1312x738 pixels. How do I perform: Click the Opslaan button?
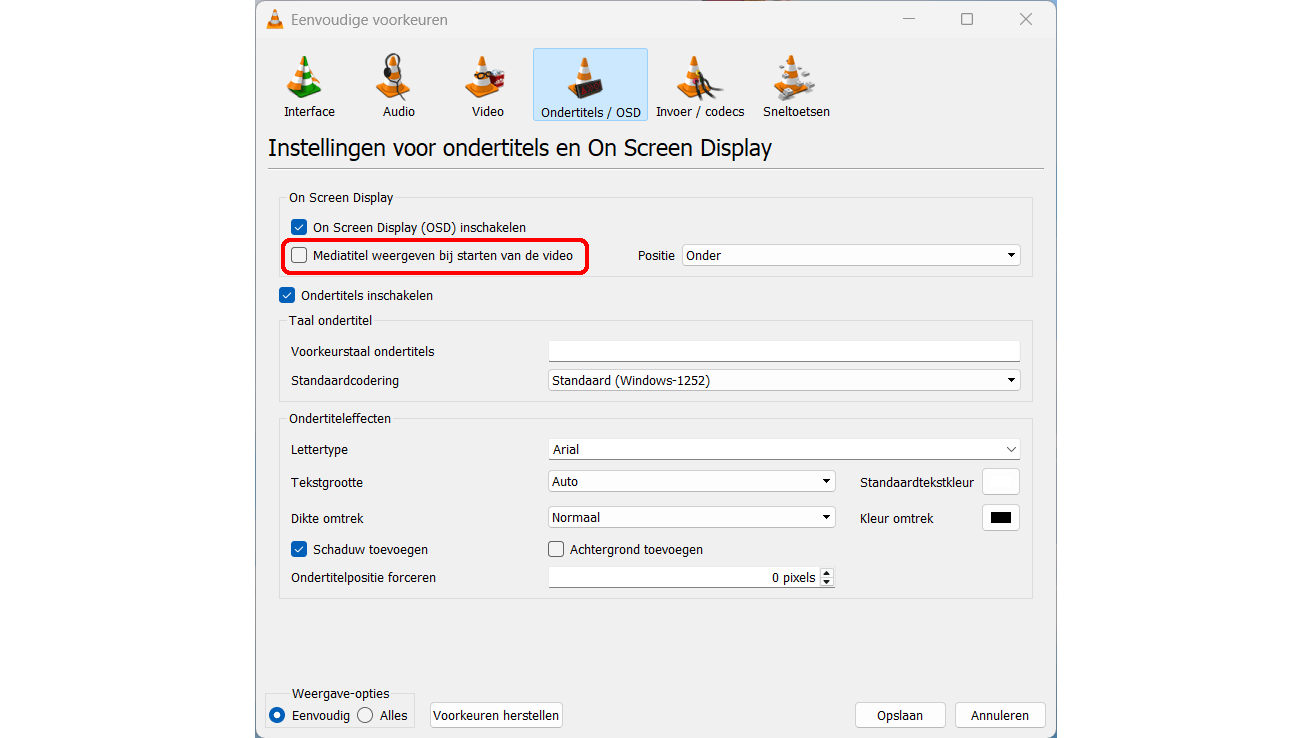tap(901, 715)
